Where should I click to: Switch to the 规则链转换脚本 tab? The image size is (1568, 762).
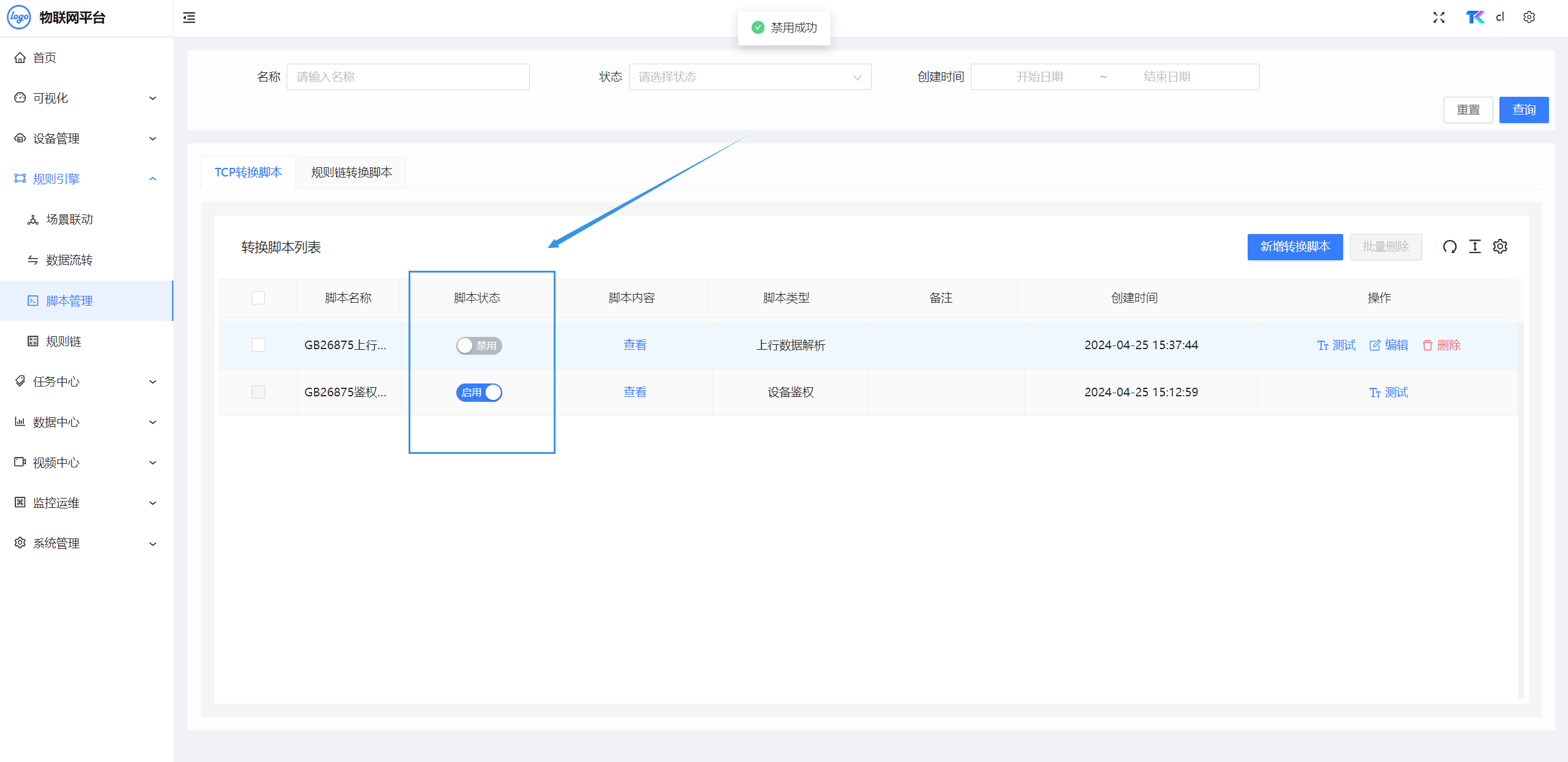[352, 173]
